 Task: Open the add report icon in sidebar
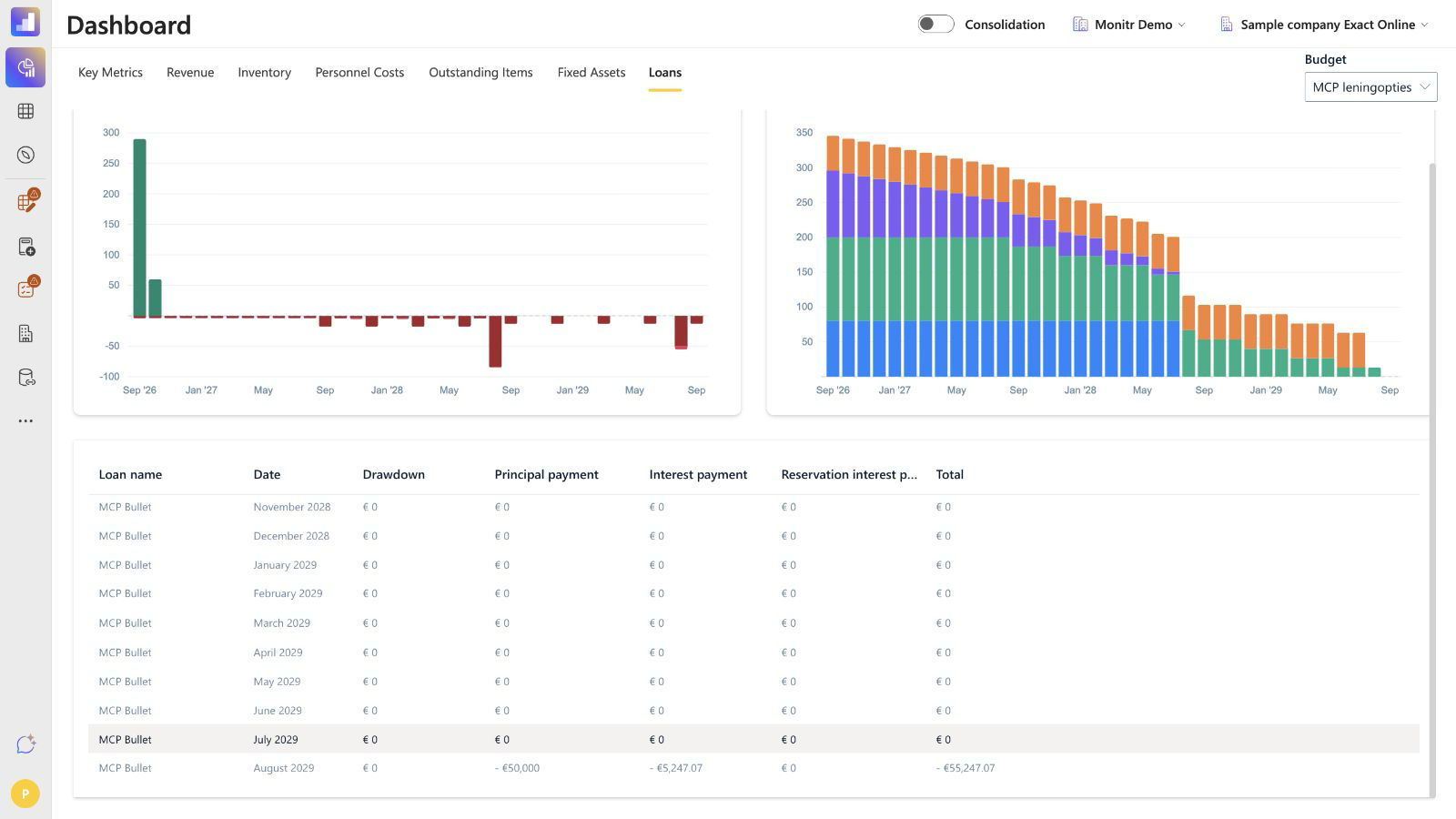pos(26,247)
